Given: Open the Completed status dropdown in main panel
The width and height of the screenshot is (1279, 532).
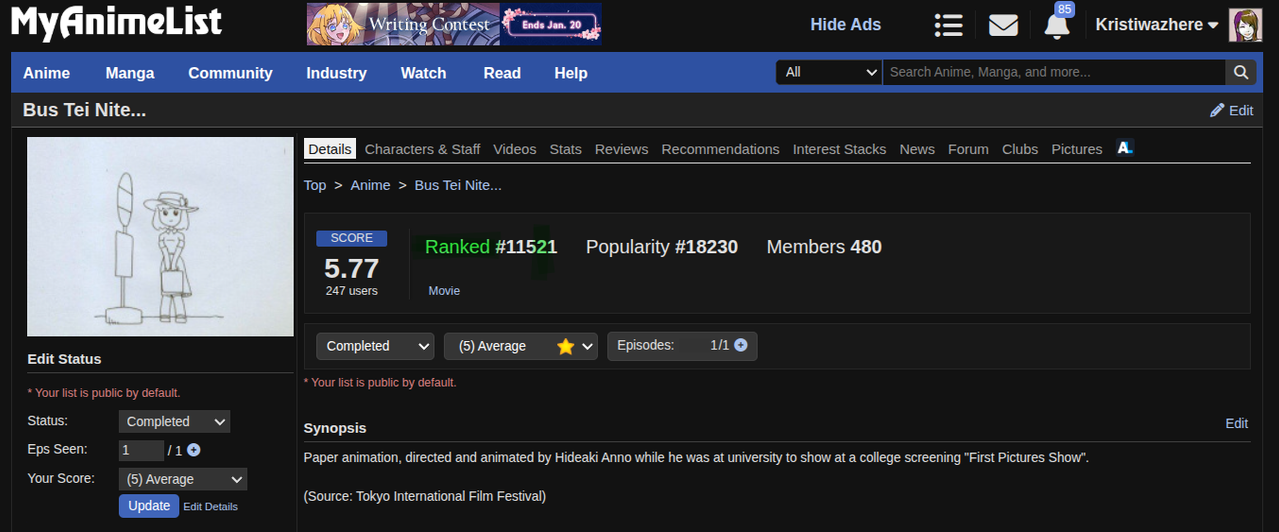Looking at the screenshot, I should (375, 346).
